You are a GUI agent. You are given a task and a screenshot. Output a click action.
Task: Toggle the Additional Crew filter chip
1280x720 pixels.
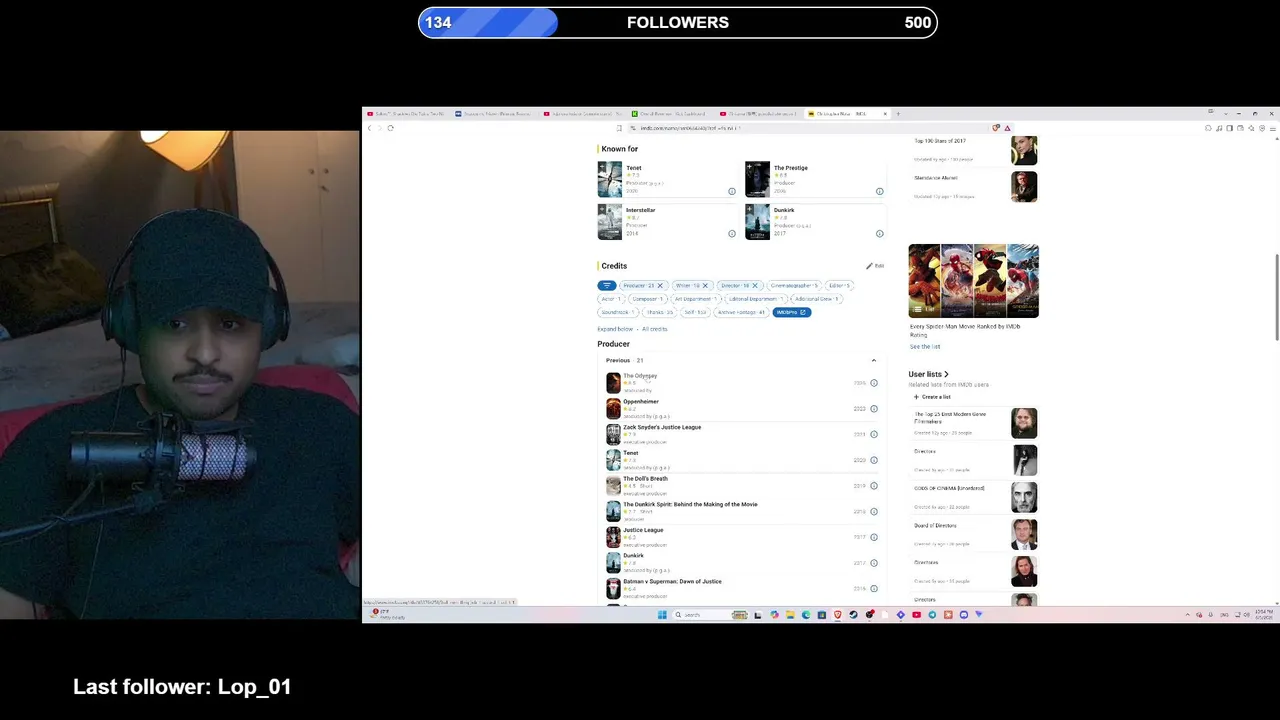817,299
